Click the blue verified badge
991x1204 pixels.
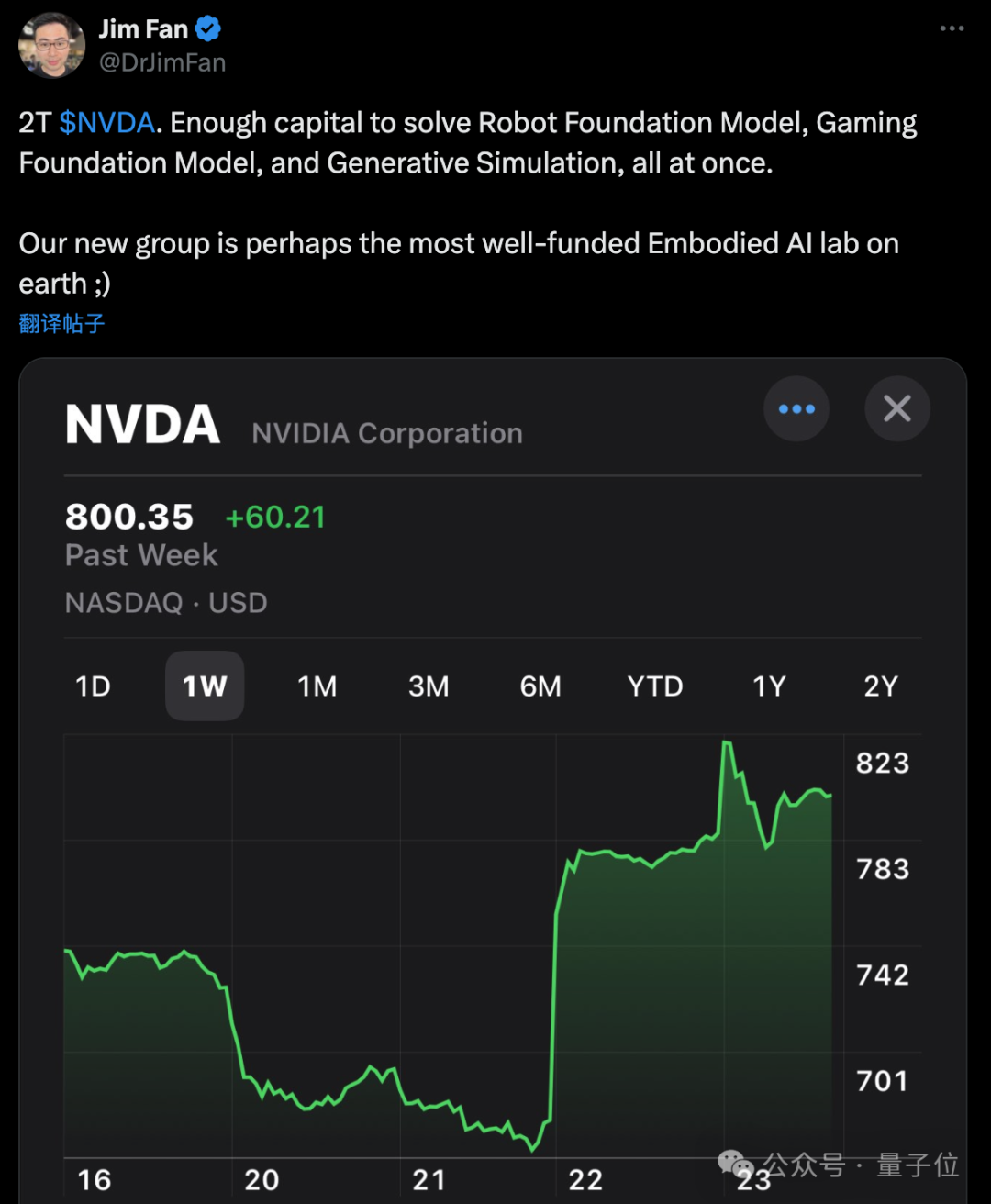click(208, 29)
